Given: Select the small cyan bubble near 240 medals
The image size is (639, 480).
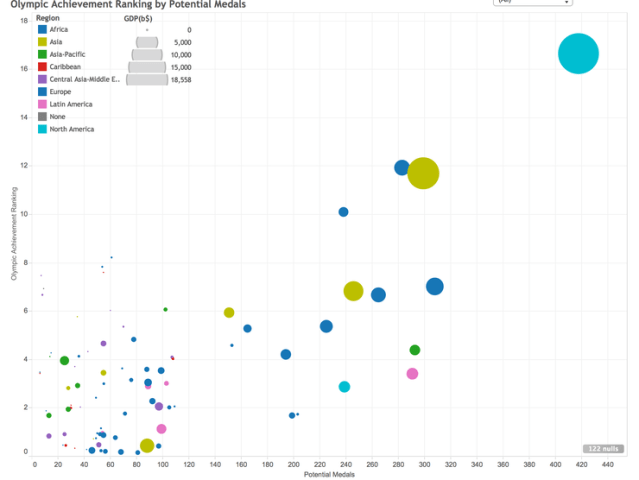Looking at the screenshot, I should pyautogui.click(x=344, y=387).
